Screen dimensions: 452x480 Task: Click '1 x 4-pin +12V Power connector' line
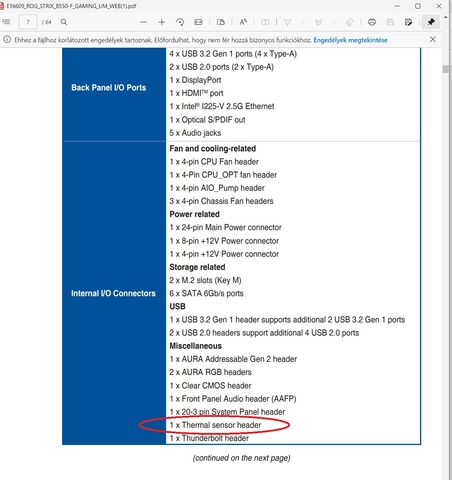click(x=224, y=254)
